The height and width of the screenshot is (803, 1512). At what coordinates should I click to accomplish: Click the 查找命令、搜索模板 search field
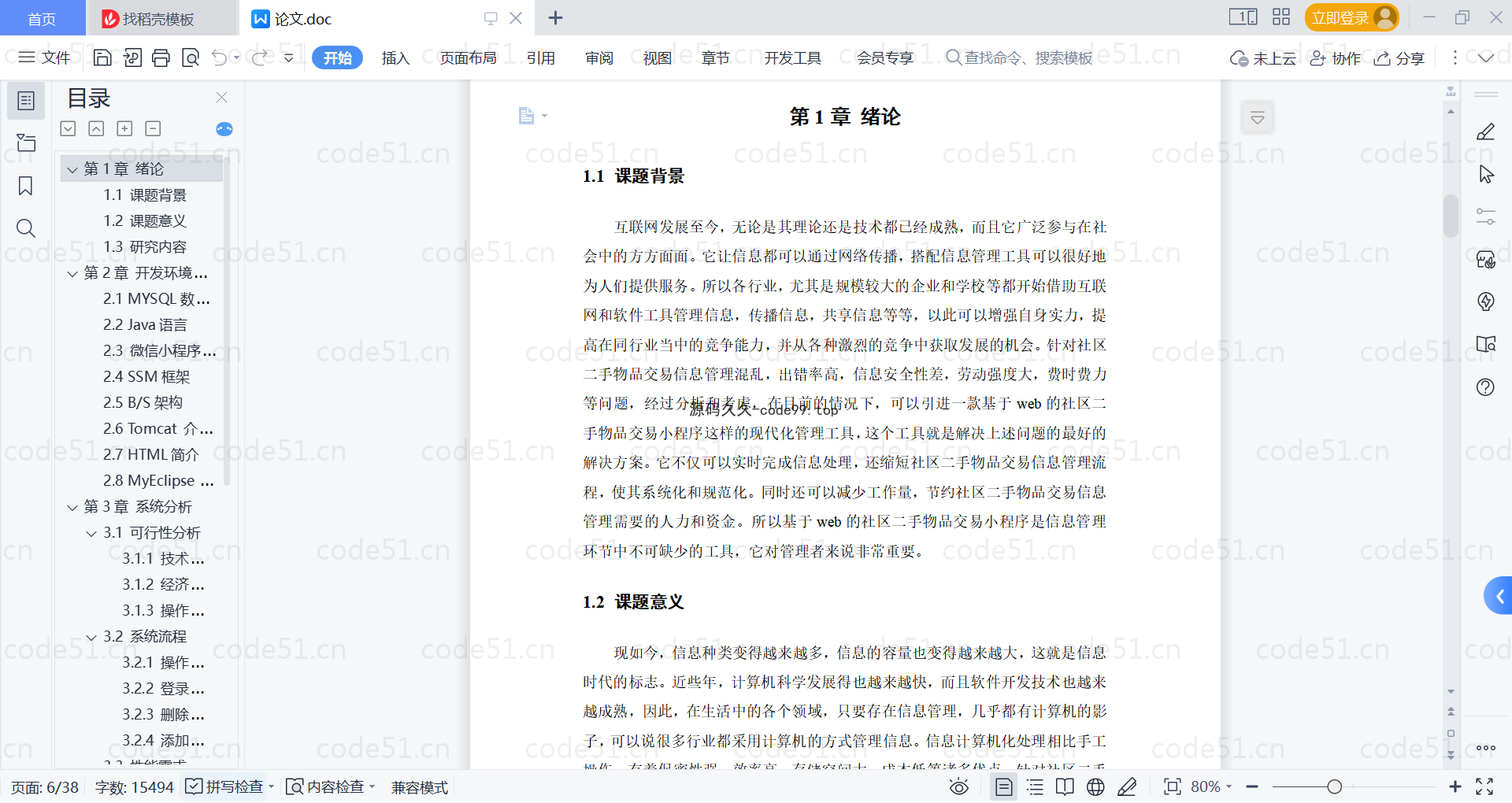click(1019, 57)
